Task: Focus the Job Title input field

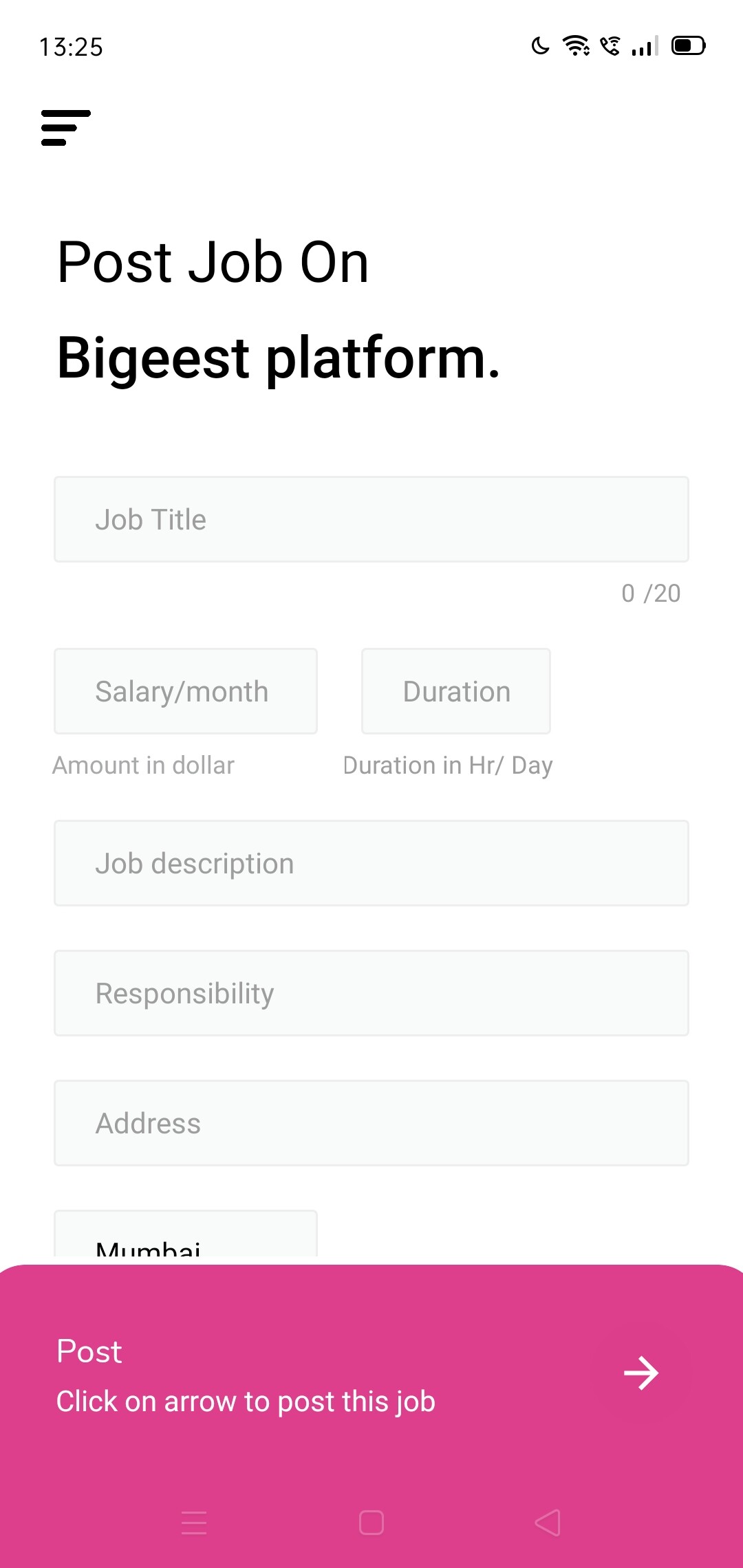Action: 371,519
